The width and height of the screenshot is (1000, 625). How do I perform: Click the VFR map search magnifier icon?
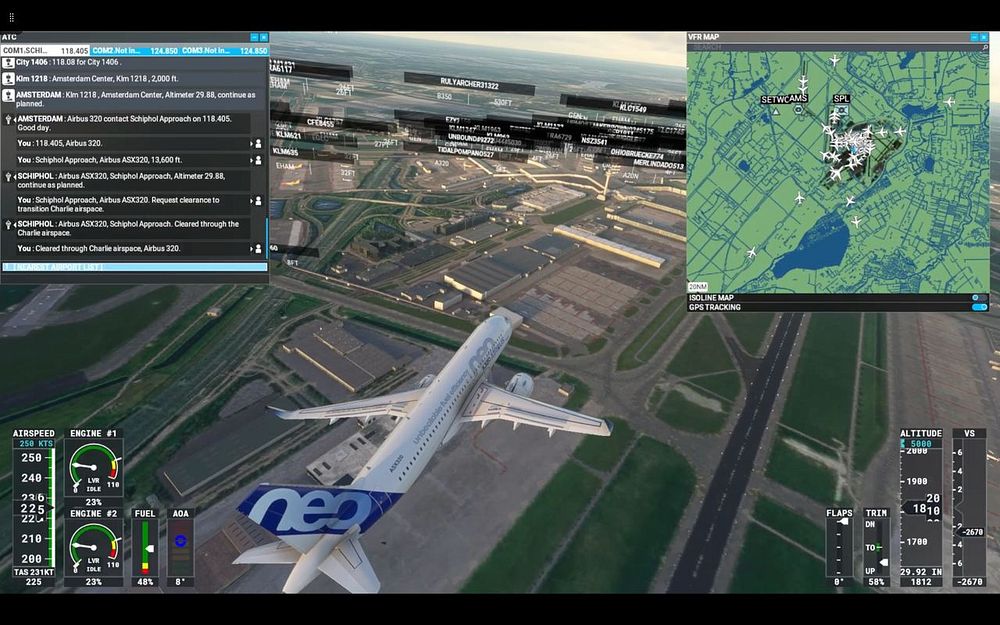pyautogui.click(x=985, y=48)
